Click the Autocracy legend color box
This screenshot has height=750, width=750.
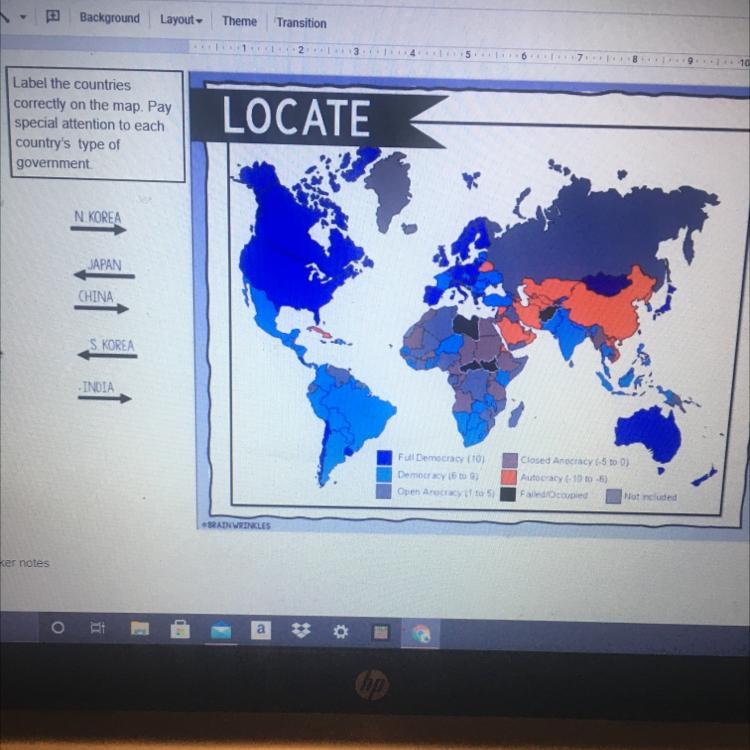coord(509,477)
